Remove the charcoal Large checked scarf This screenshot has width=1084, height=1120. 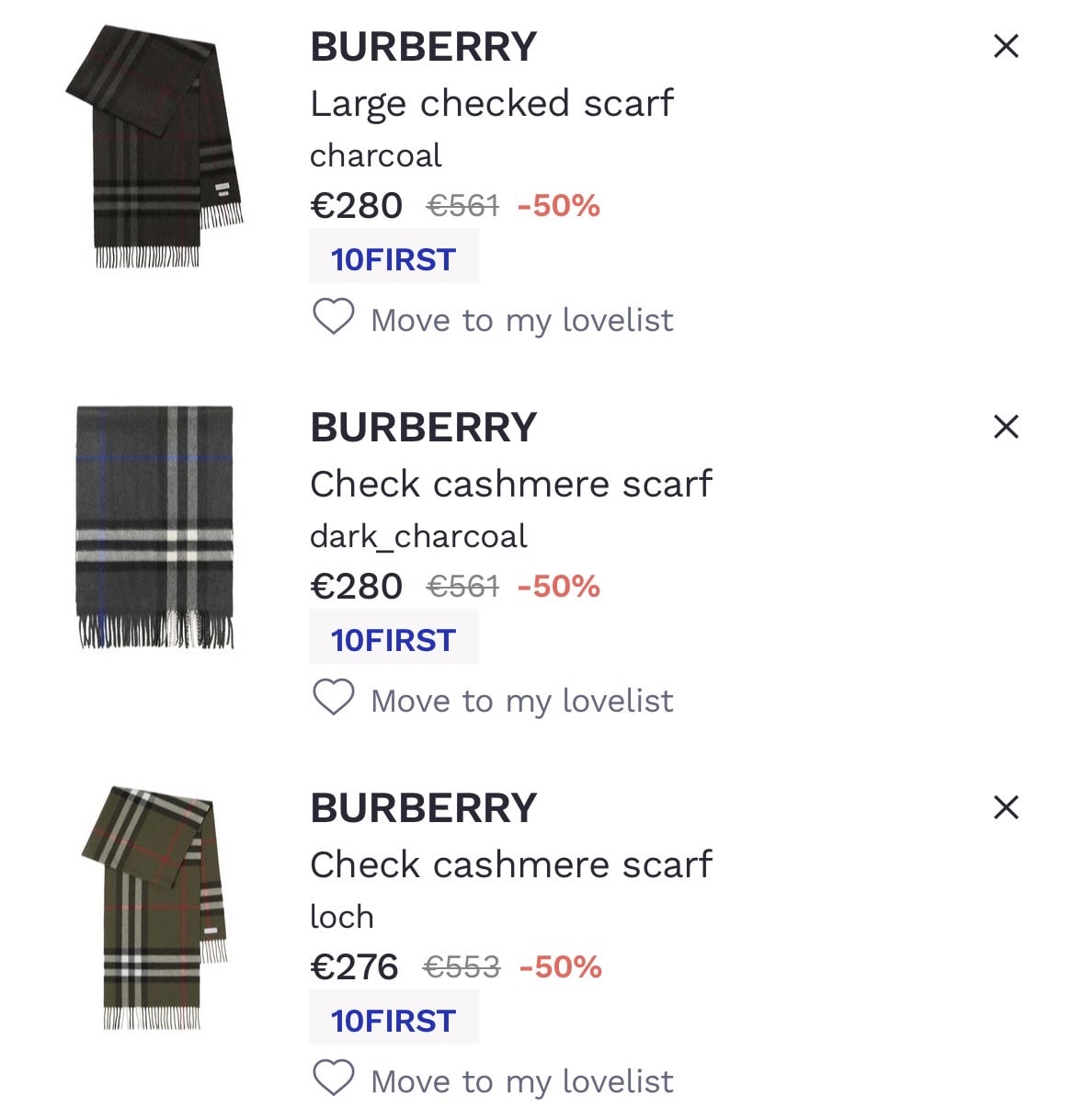[1006, 46]
